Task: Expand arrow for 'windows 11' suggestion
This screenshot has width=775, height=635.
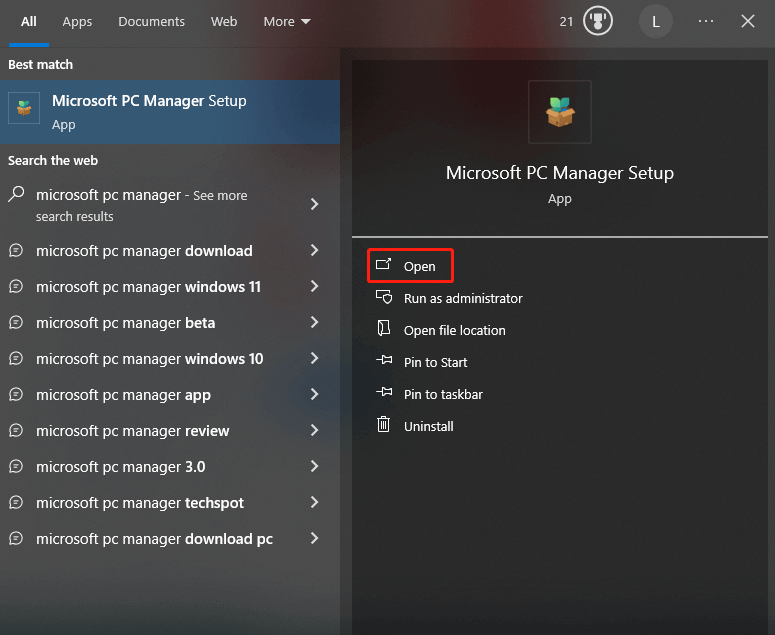Action: click(x=314, y=286)
